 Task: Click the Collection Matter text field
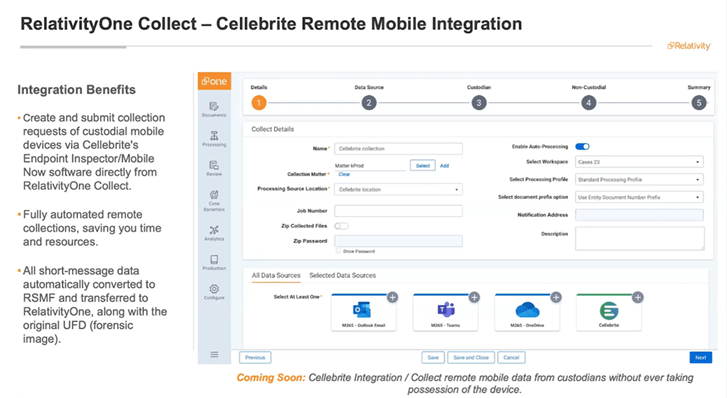(370, 166)
